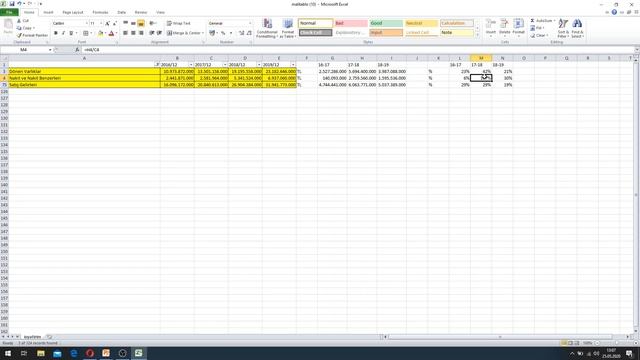Click the Wrap Text button
Screen dimensions: 640x360
coord(178,24)
